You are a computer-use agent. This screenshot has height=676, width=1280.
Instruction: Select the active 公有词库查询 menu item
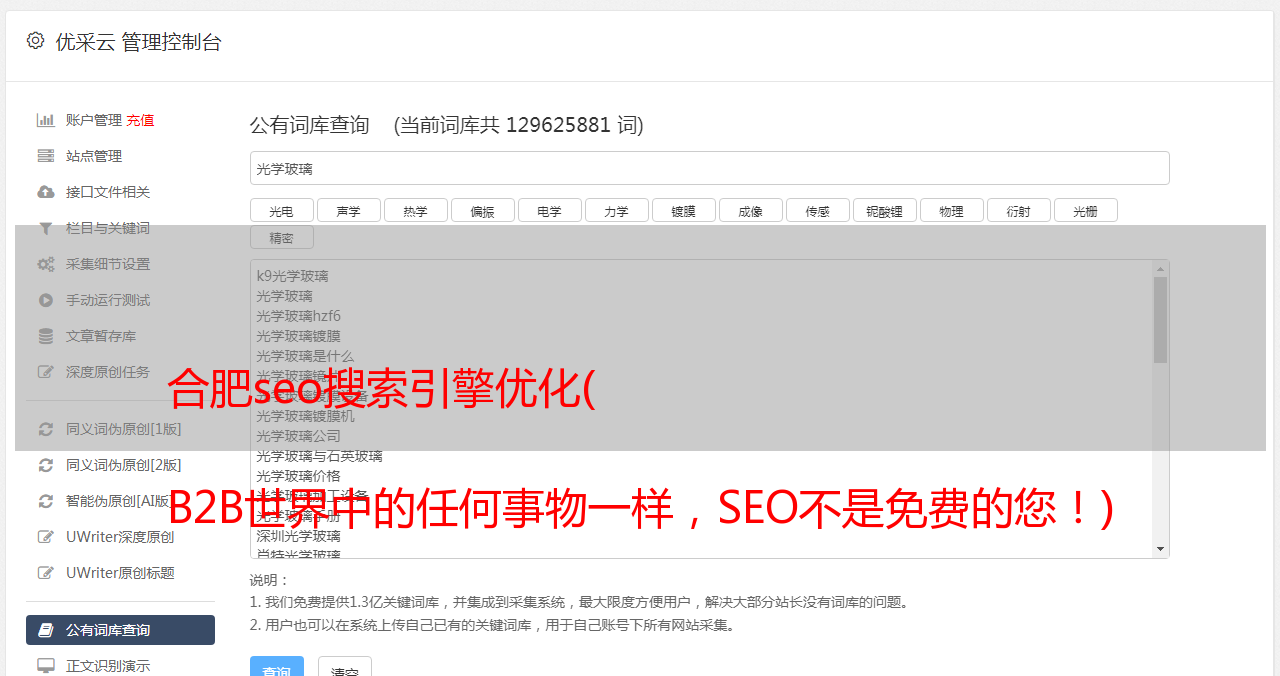[x=120, y=630]
